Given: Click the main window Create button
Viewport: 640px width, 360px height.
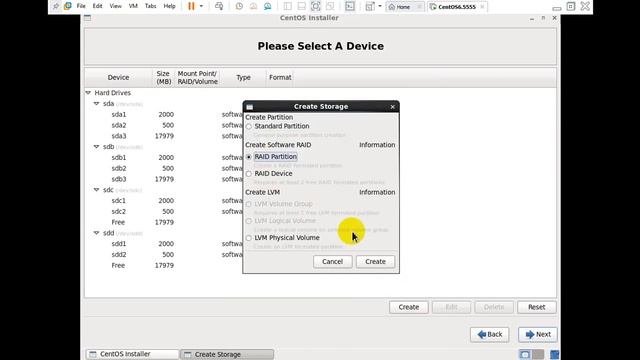Looking at the screenshot, I should pyautogui.click(x=409, y=307).
